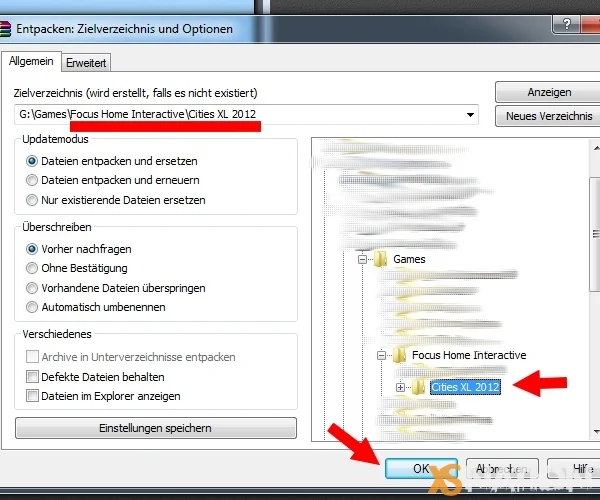Select 'Focus Home Interactive' tree label
This screenshot has width=600, height=500.
coord(469,355)
